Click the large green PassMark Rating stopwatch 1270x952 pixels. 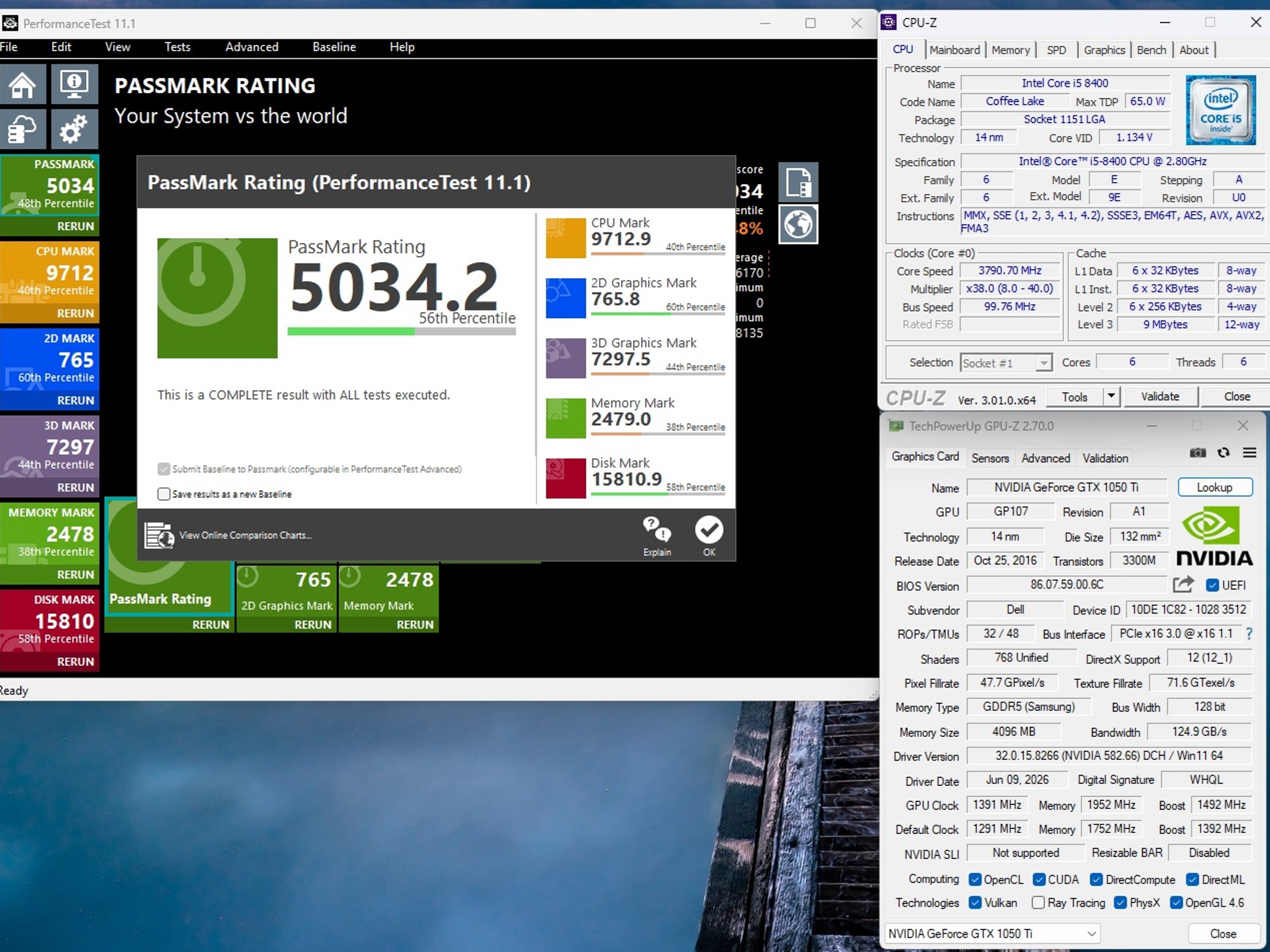(217, 298)
